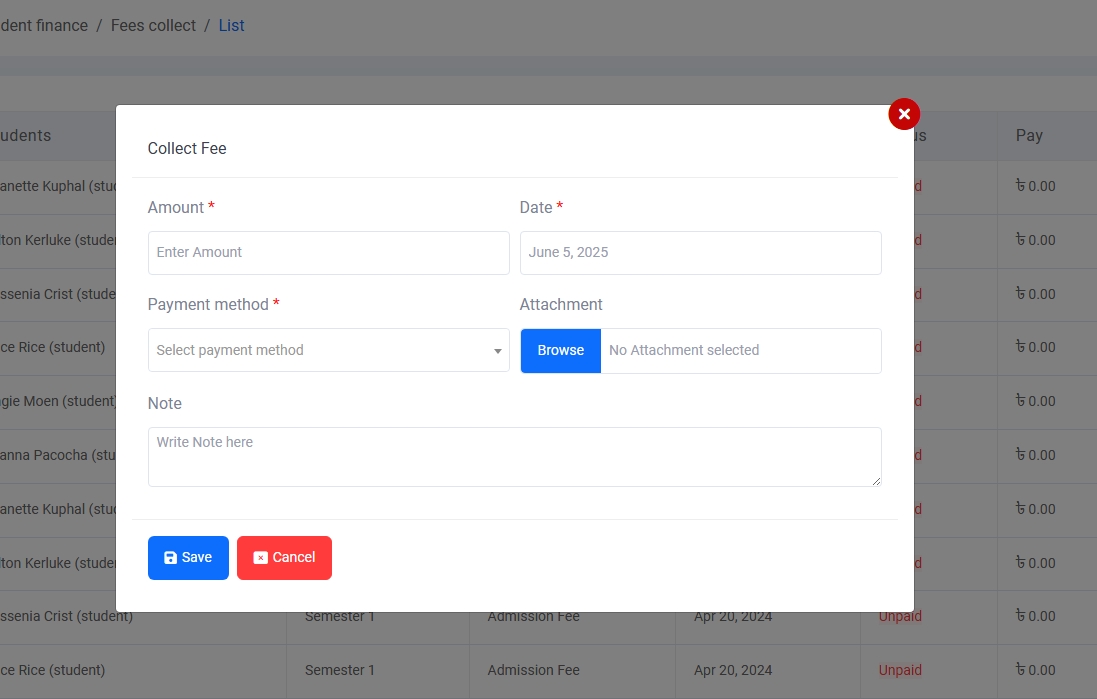
Task: Click the dropdown caret on Select payment method
Action: (497, 351)
